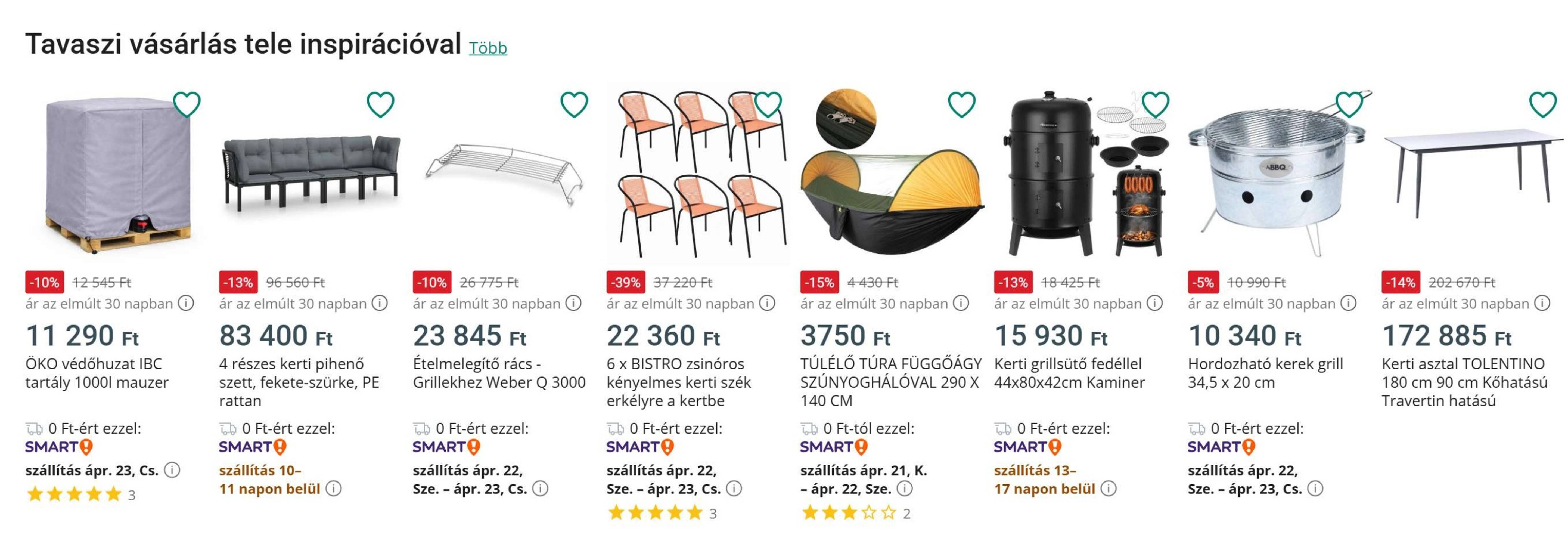Show 30-day price info for the TOLENTINO table
The height and width of the screenshot is (544, 1568).
coord(1542,303)
